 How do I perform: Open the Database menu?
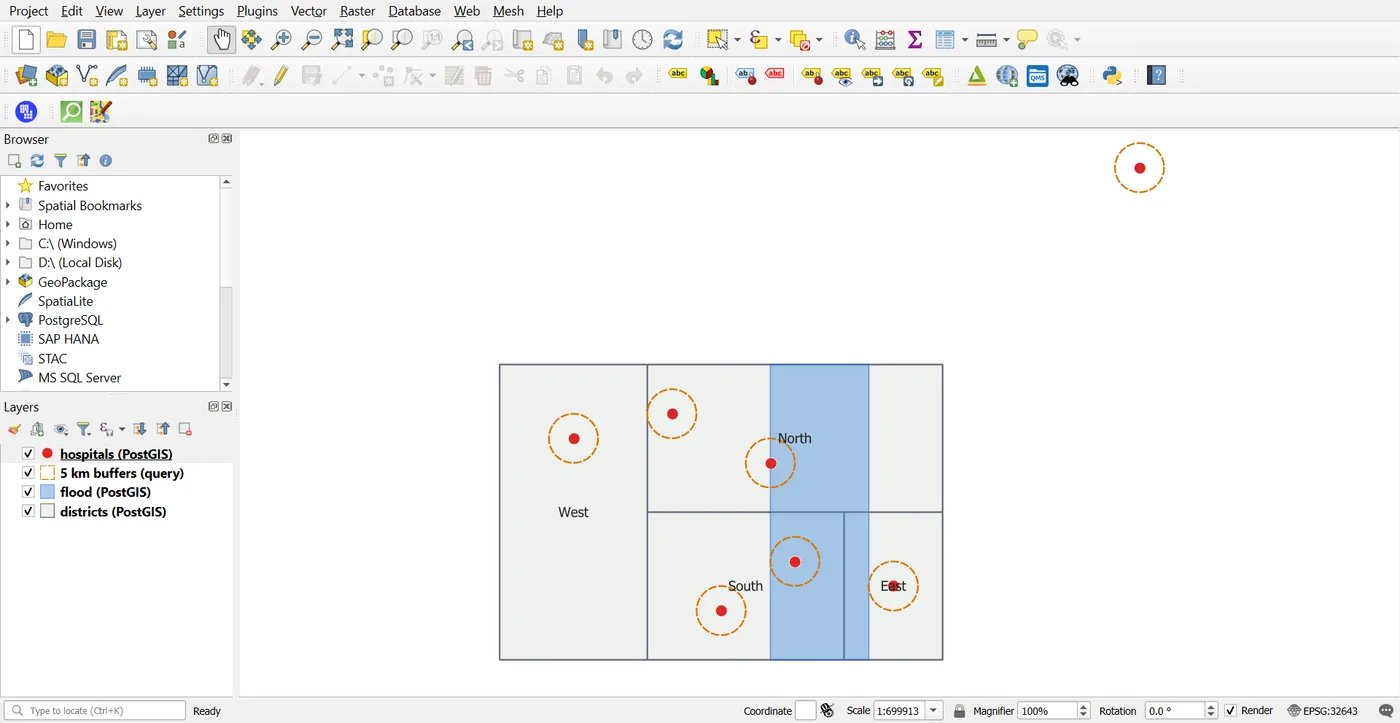[x=415, y=11]
